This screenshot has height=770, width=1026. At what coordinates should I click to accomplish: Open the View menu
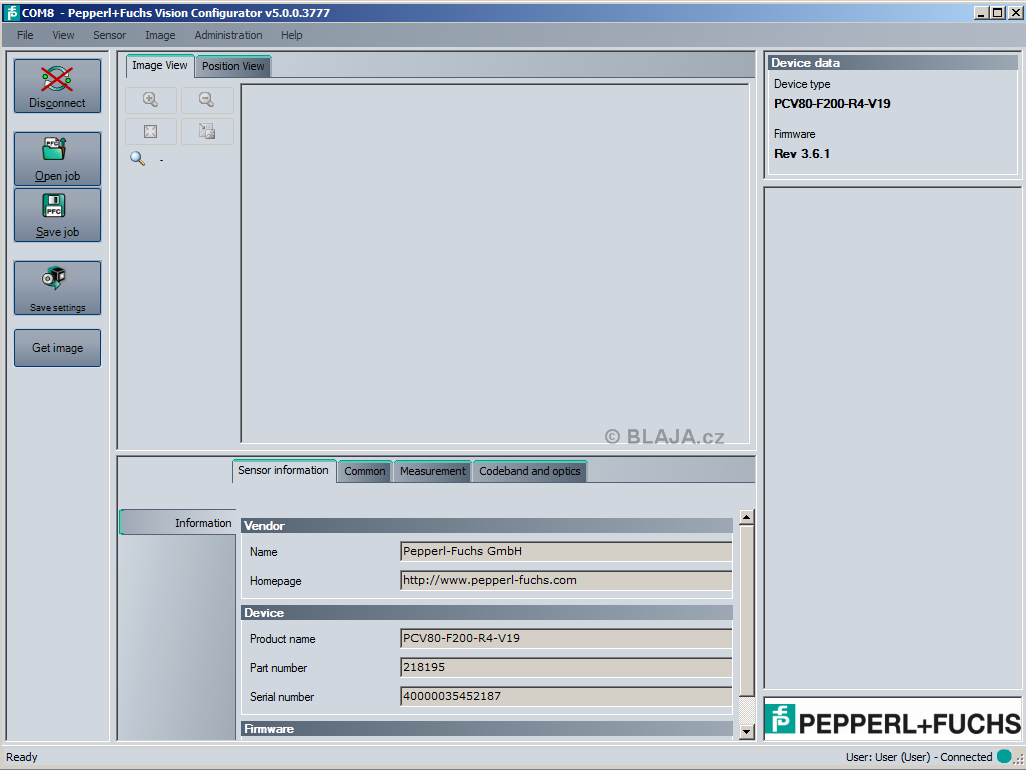63,35
